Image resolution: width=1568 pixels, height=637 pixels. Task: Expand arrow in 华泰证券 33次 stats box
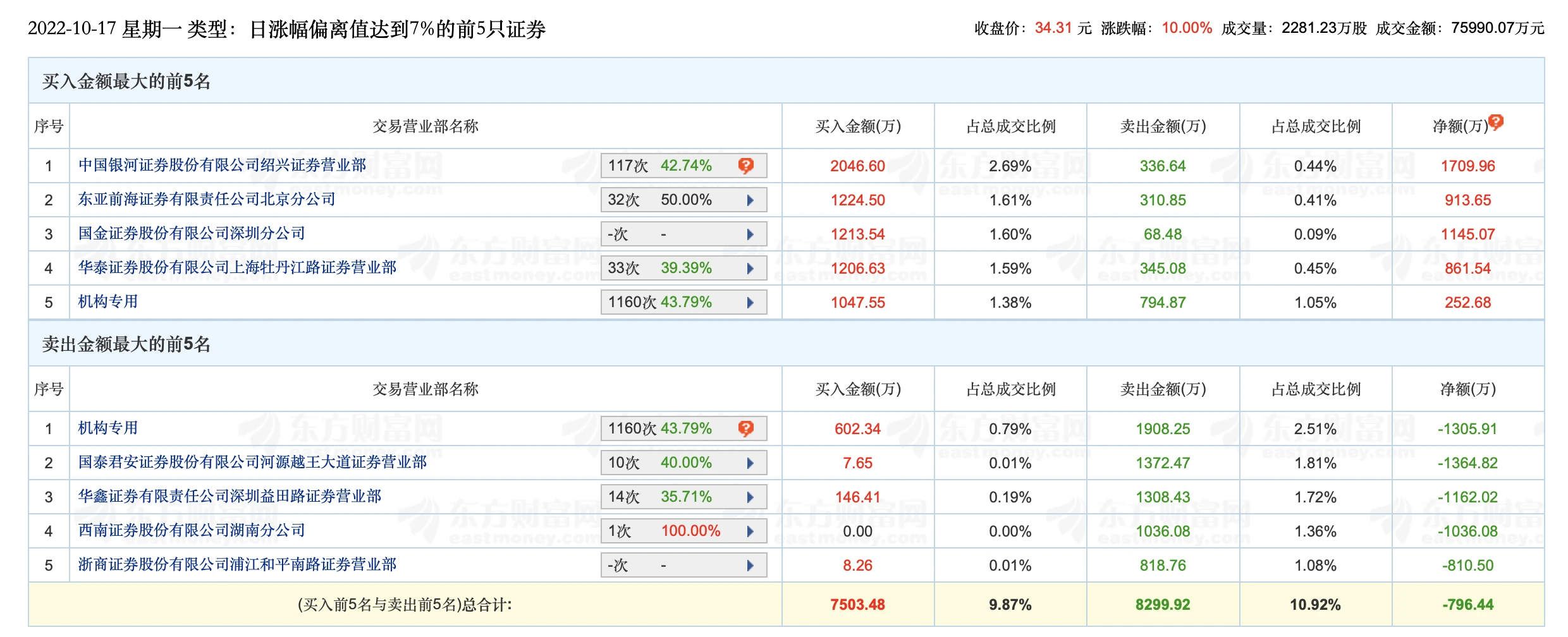pos(750,269)
